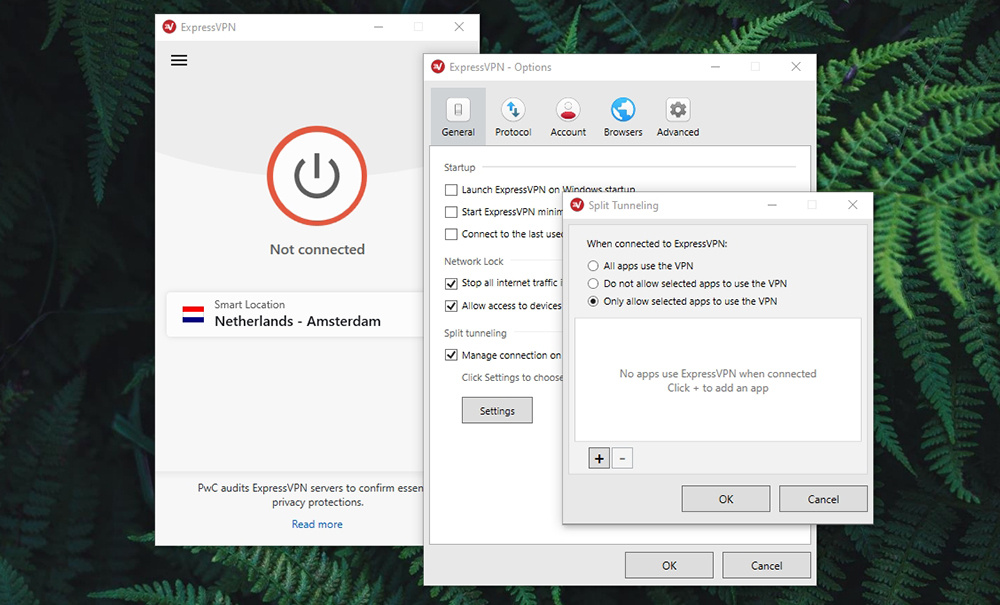Screen dimensions: 1000x605
Task: Click the power button to connect VPN
Action: [317, 176]
